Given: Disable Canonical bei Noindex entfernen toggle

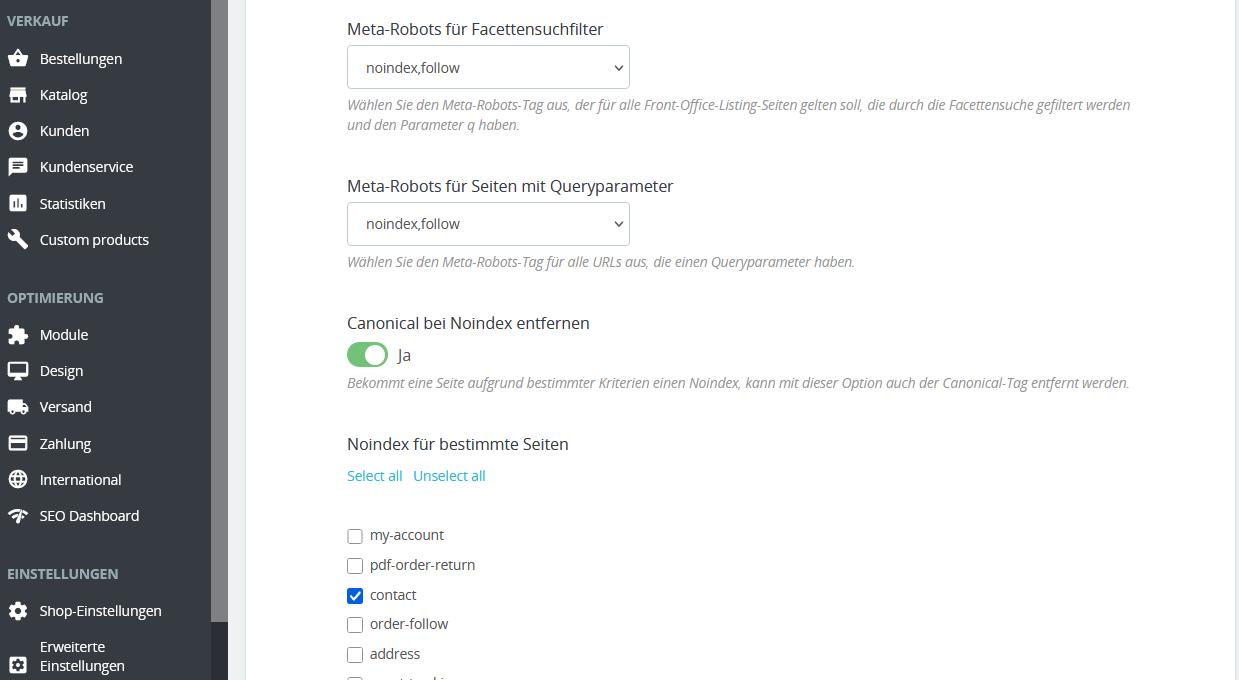Looking at the screenshot, I should click(x=367, y=355).
